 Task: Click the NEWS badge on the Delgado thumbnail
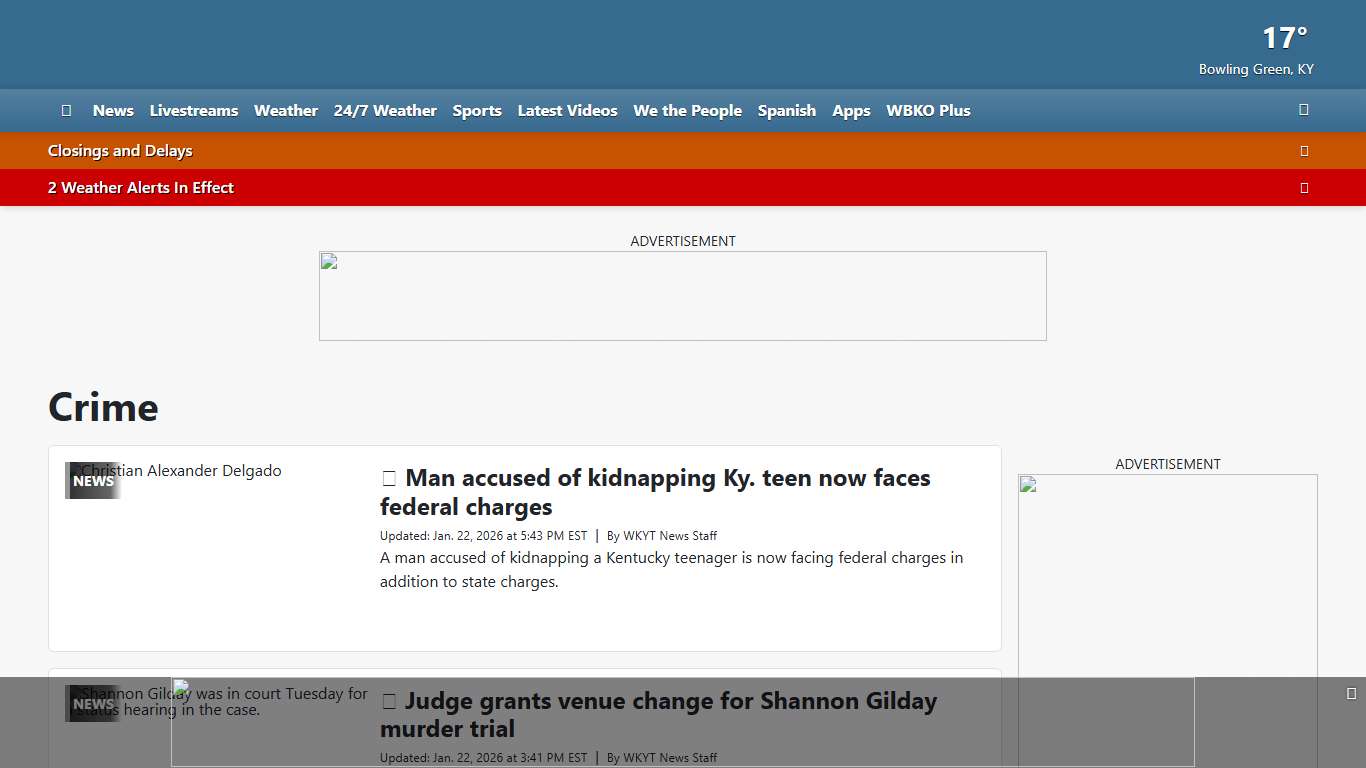point(93,481)
